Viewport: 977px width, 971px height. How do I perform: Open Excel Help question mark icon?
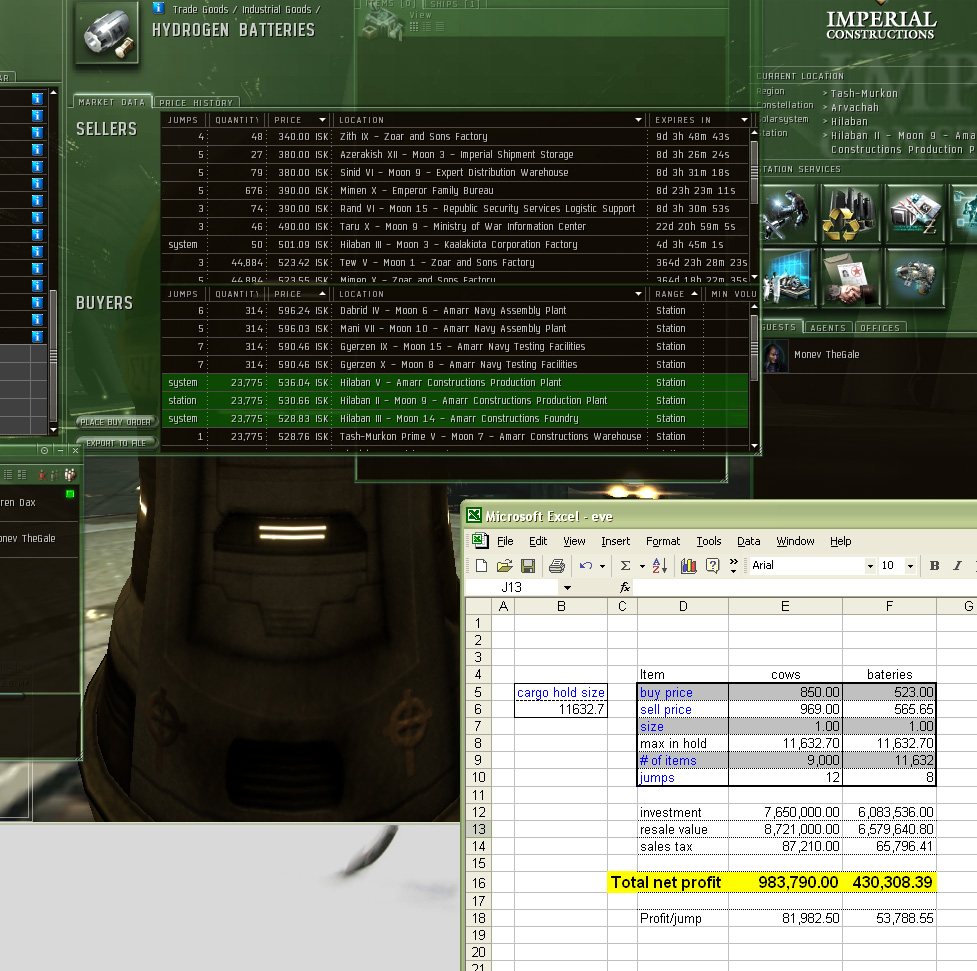click(712, 565)
